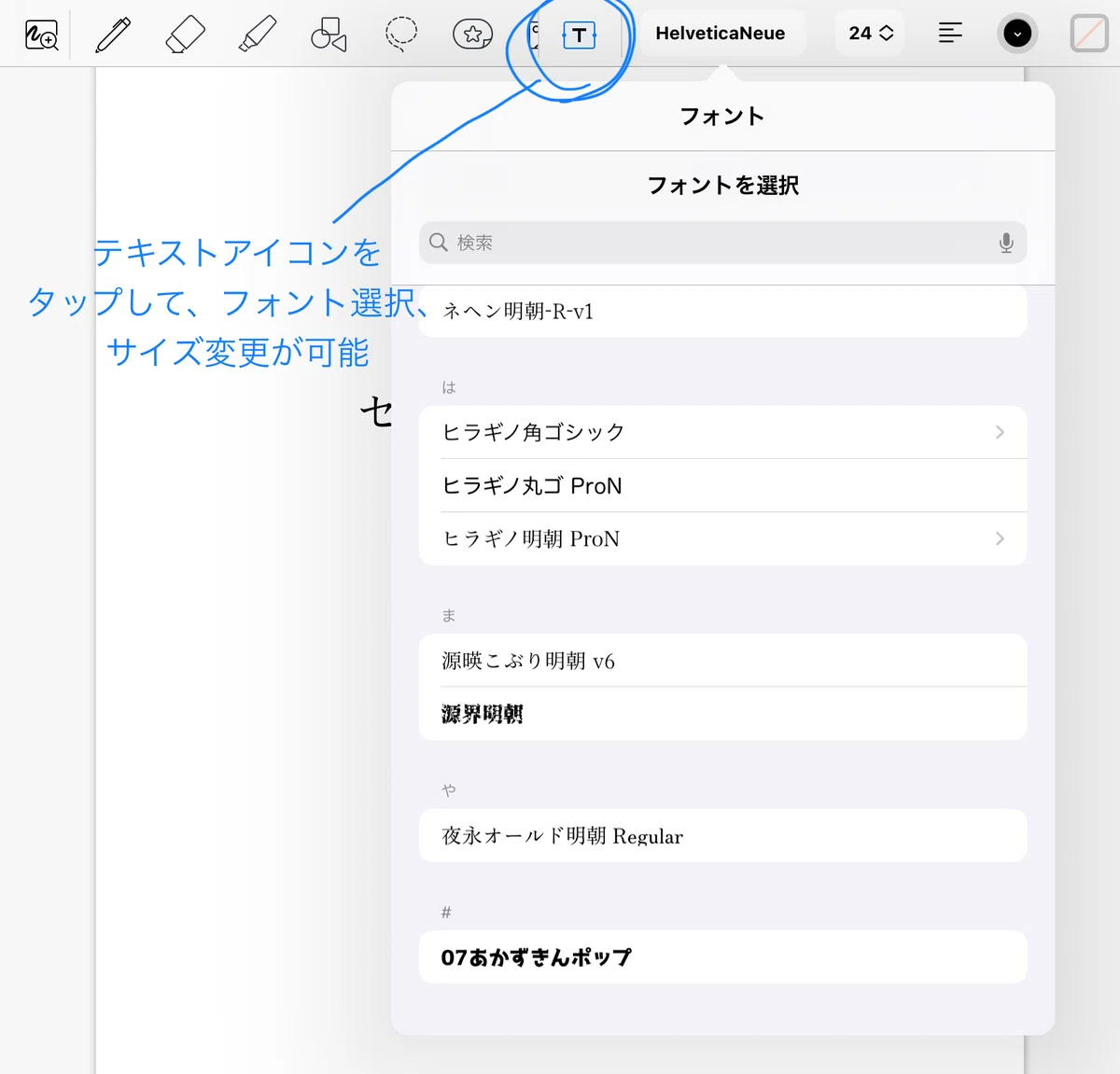Image resolution: width=1120 pixels, height=1074 pixels.
Task: Choose ヒラギノ明朝 ProN font
Action: click(x=722, y=538)
